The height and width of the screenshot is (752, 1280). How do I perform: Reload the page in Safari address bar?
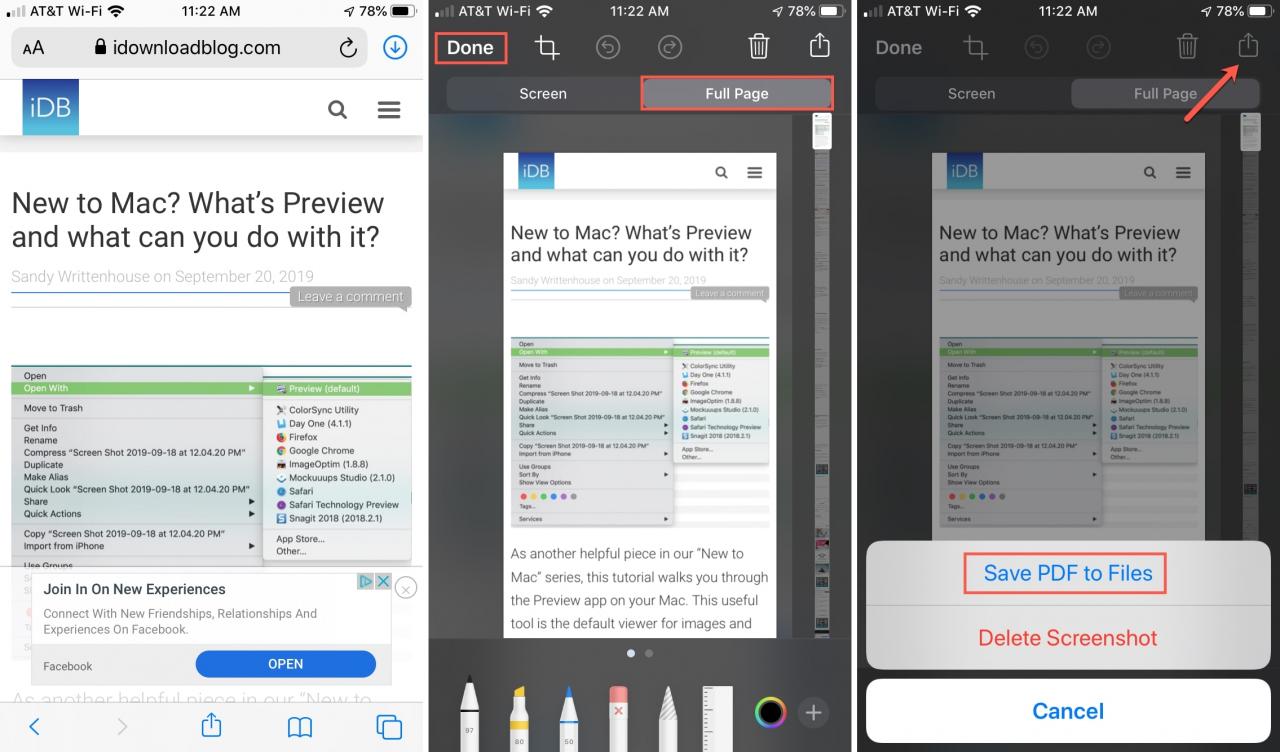pos(348,47)
